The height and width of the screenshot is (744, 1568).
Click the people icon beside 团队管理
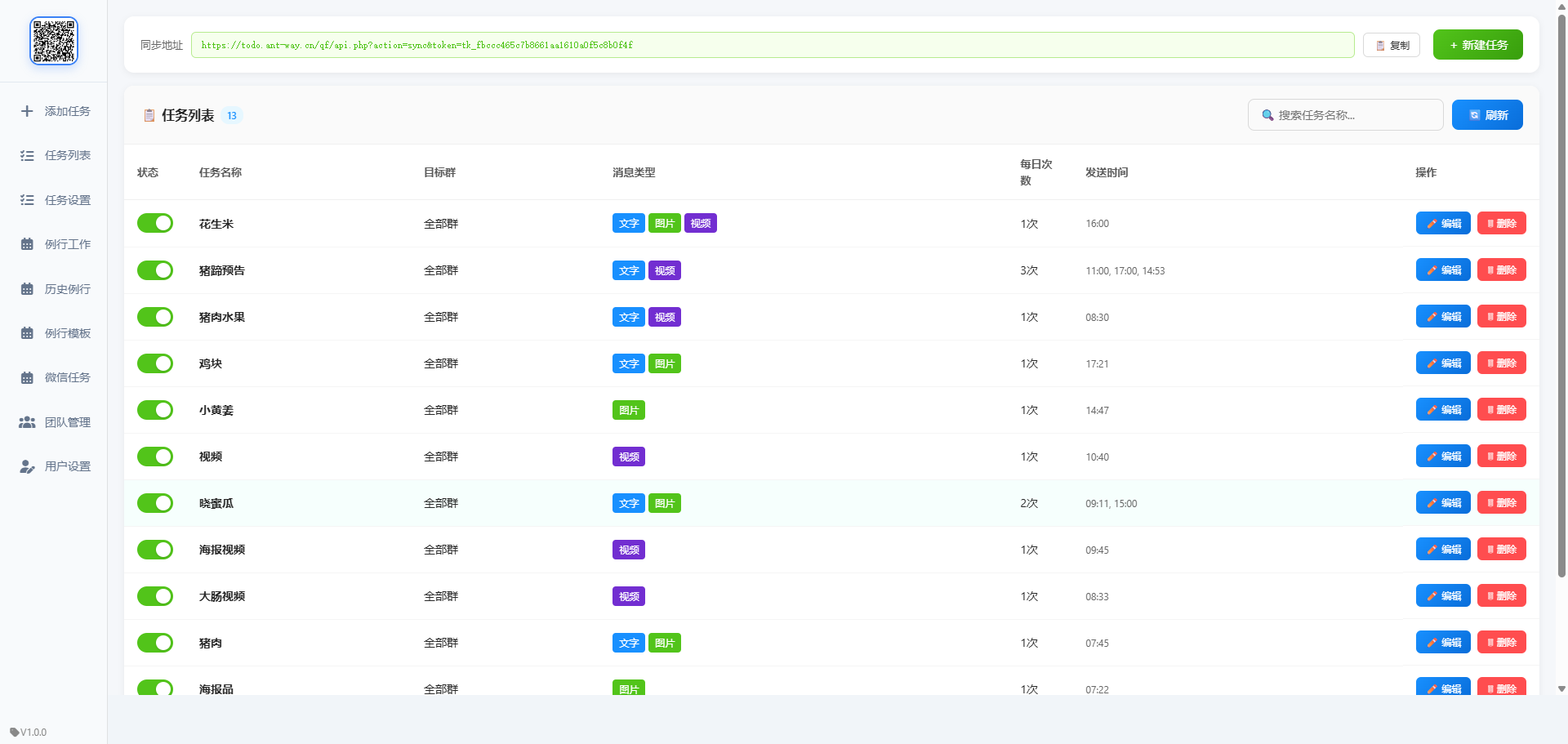(27, 422)
